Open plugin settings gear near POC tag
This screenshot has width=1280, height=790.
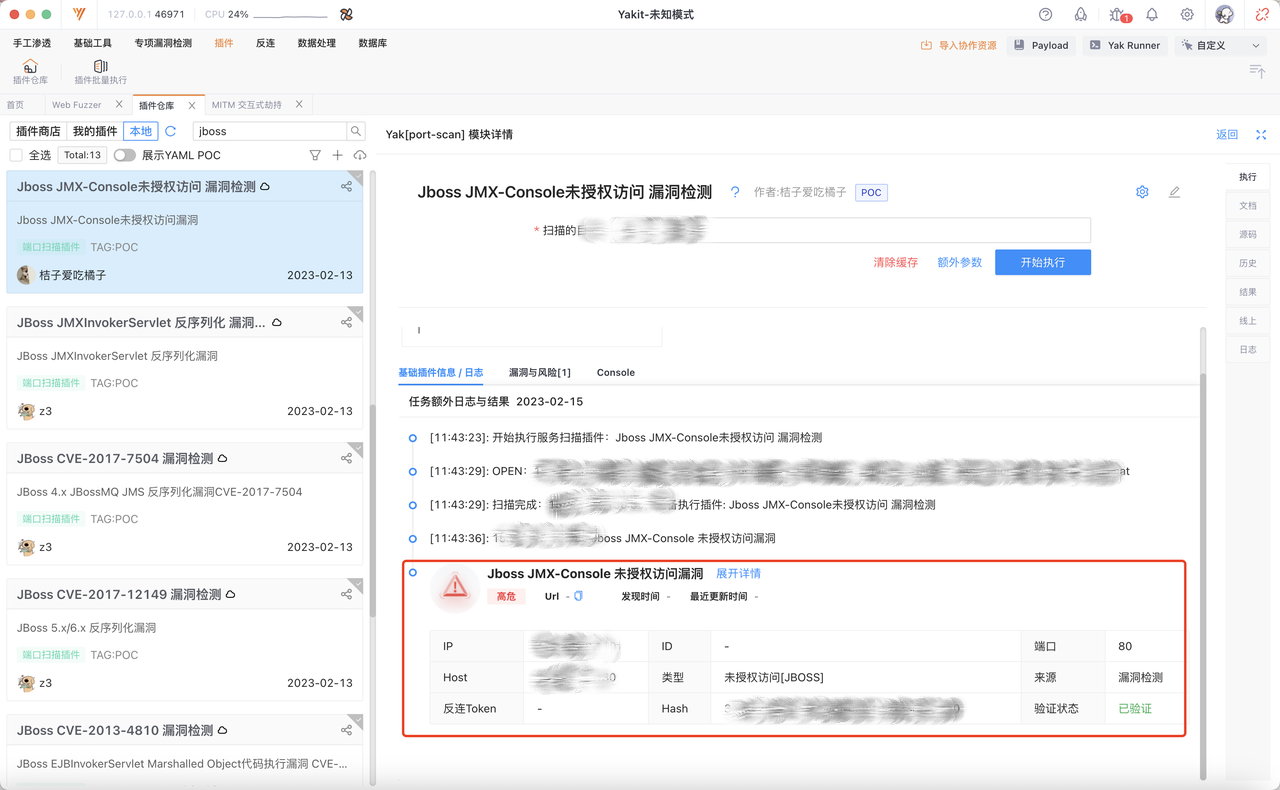(1142, 192)
